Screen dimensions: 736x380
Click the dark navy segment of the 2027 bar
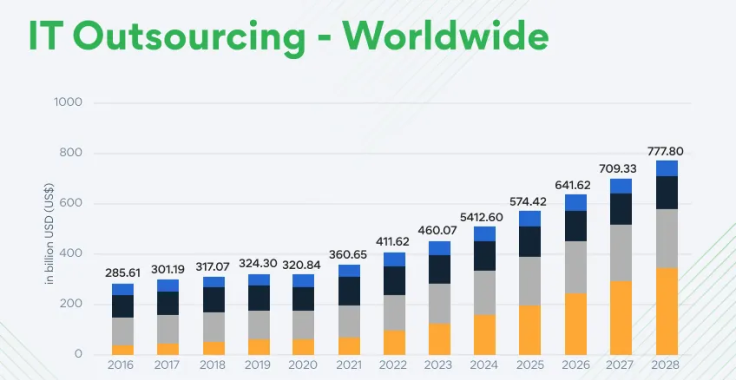621,209
